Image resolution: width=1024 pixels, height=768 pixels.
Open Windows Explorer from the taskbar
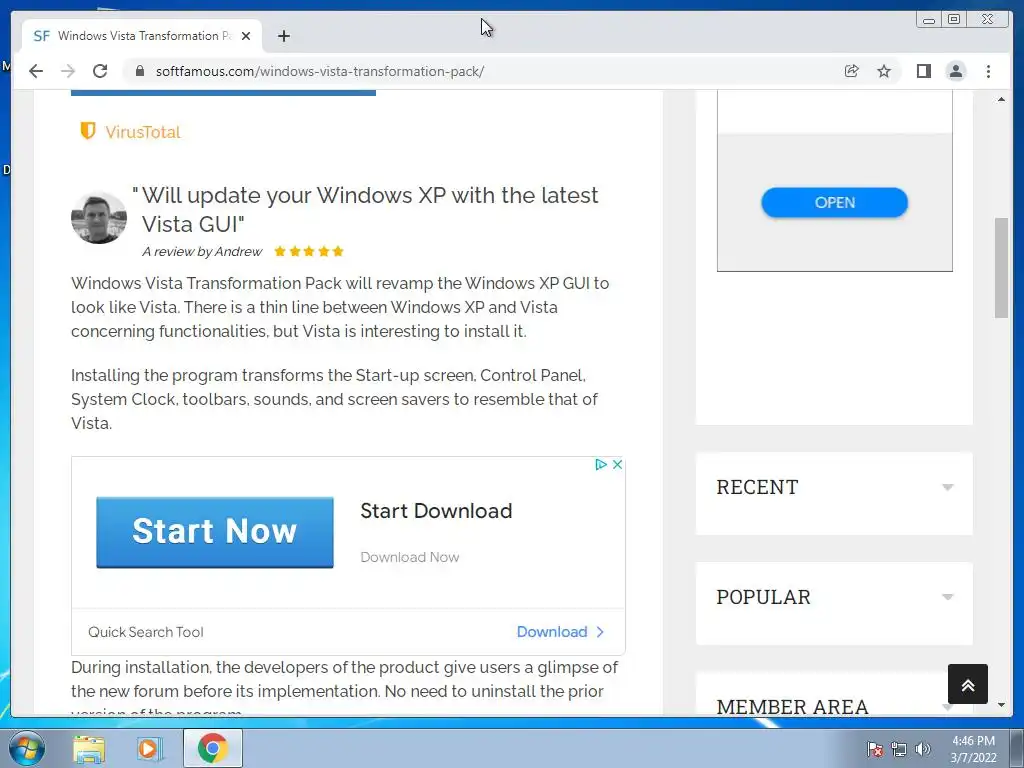(x=89, y=749)
